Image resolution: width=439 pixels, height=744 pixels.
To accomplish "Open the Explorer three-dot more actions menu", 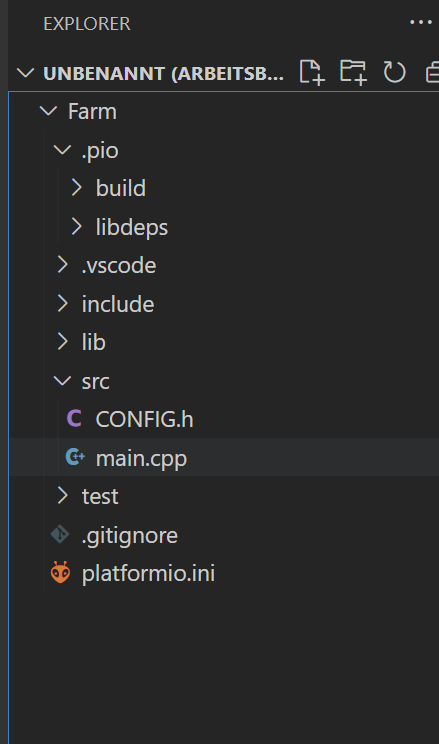I will pyautogui.click(x=421, y=22).
